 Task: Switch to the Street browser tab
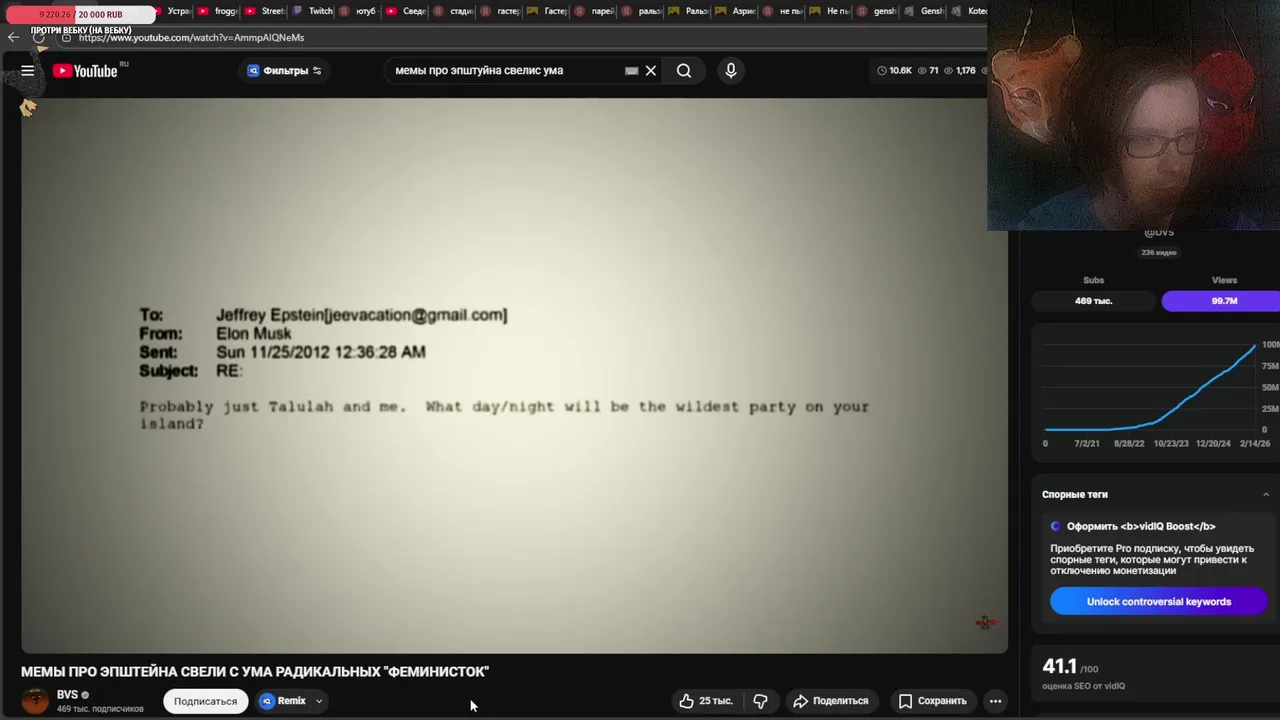(266, 11)
